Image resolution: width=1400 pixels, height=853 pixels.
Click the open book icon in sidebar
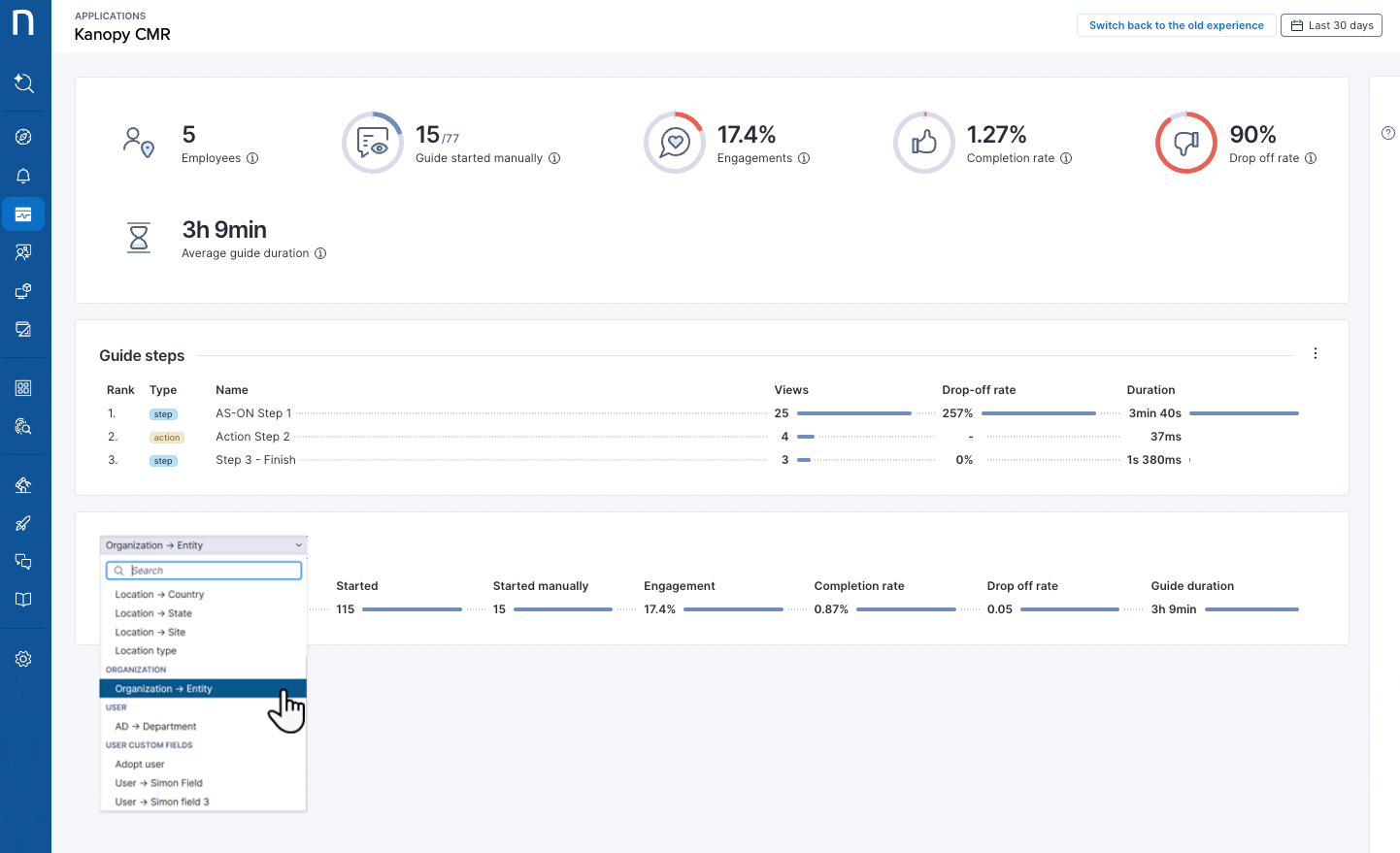(24, 600)
